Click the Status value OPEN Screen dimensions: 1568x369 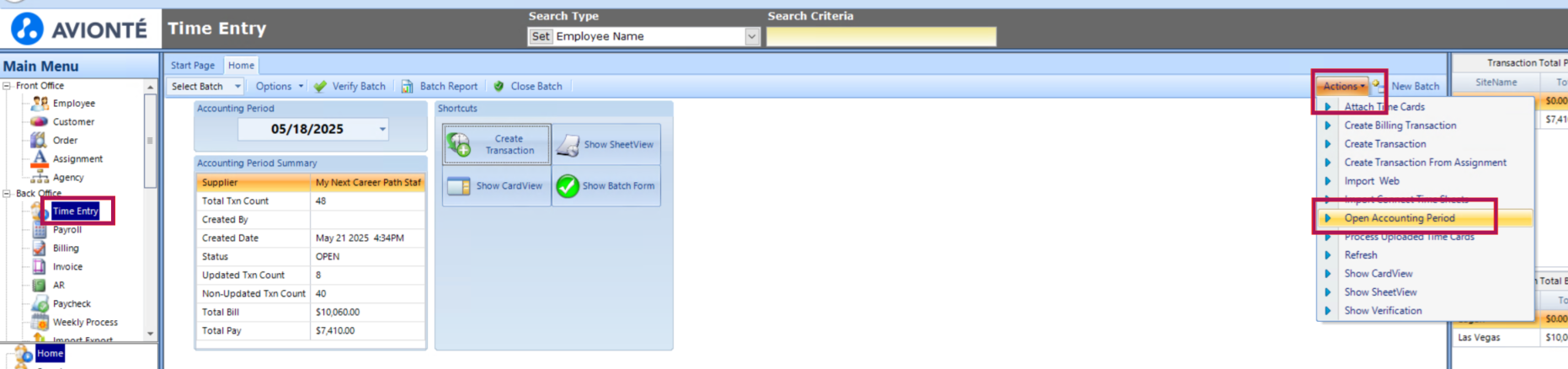tap(368, 256)
